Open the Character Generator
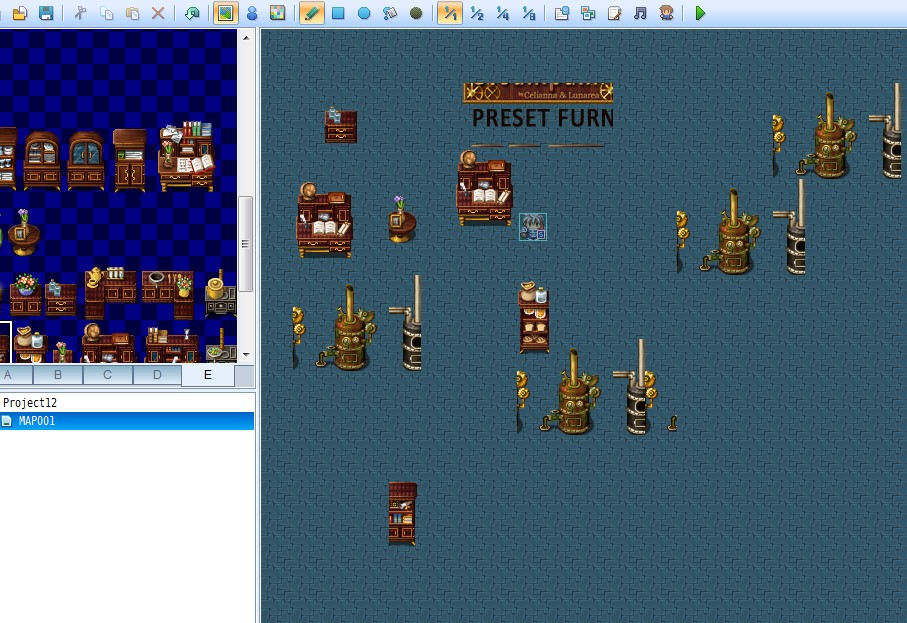 (x=666, y=13)
